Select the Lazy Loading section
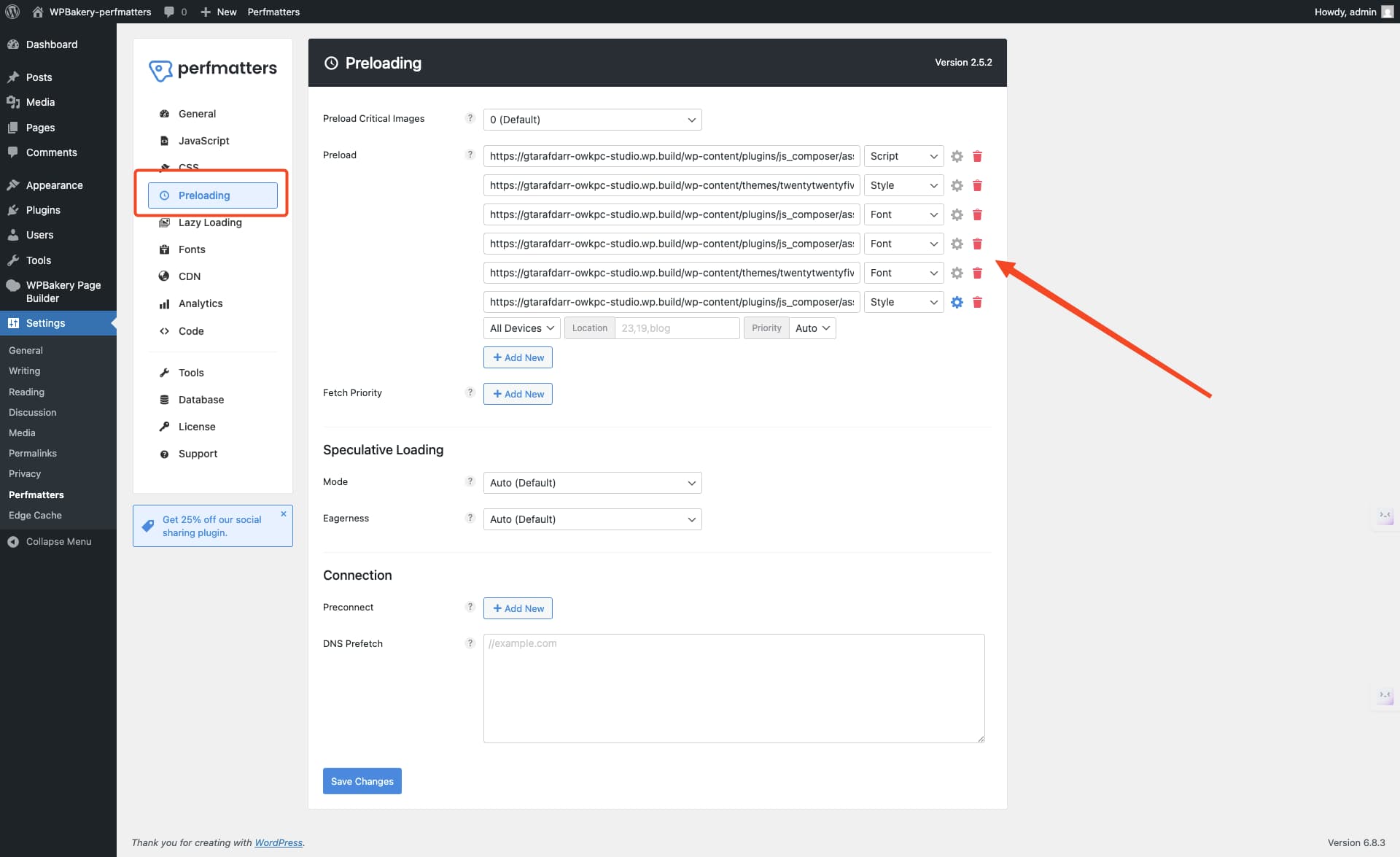Screen dimensions: 1400x857 pyautogui.click(x=210, y=222)
